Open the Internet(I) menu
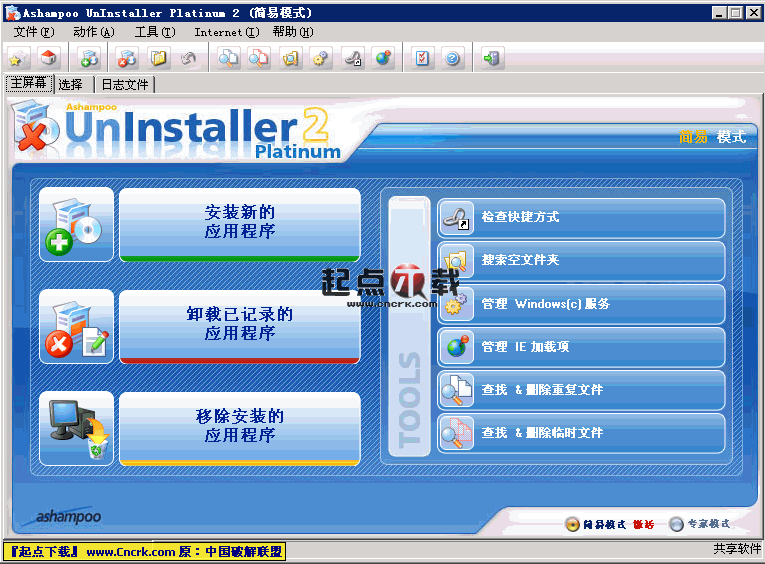Image resolution: width=765 pixels, height=564 pixels. 227,32
